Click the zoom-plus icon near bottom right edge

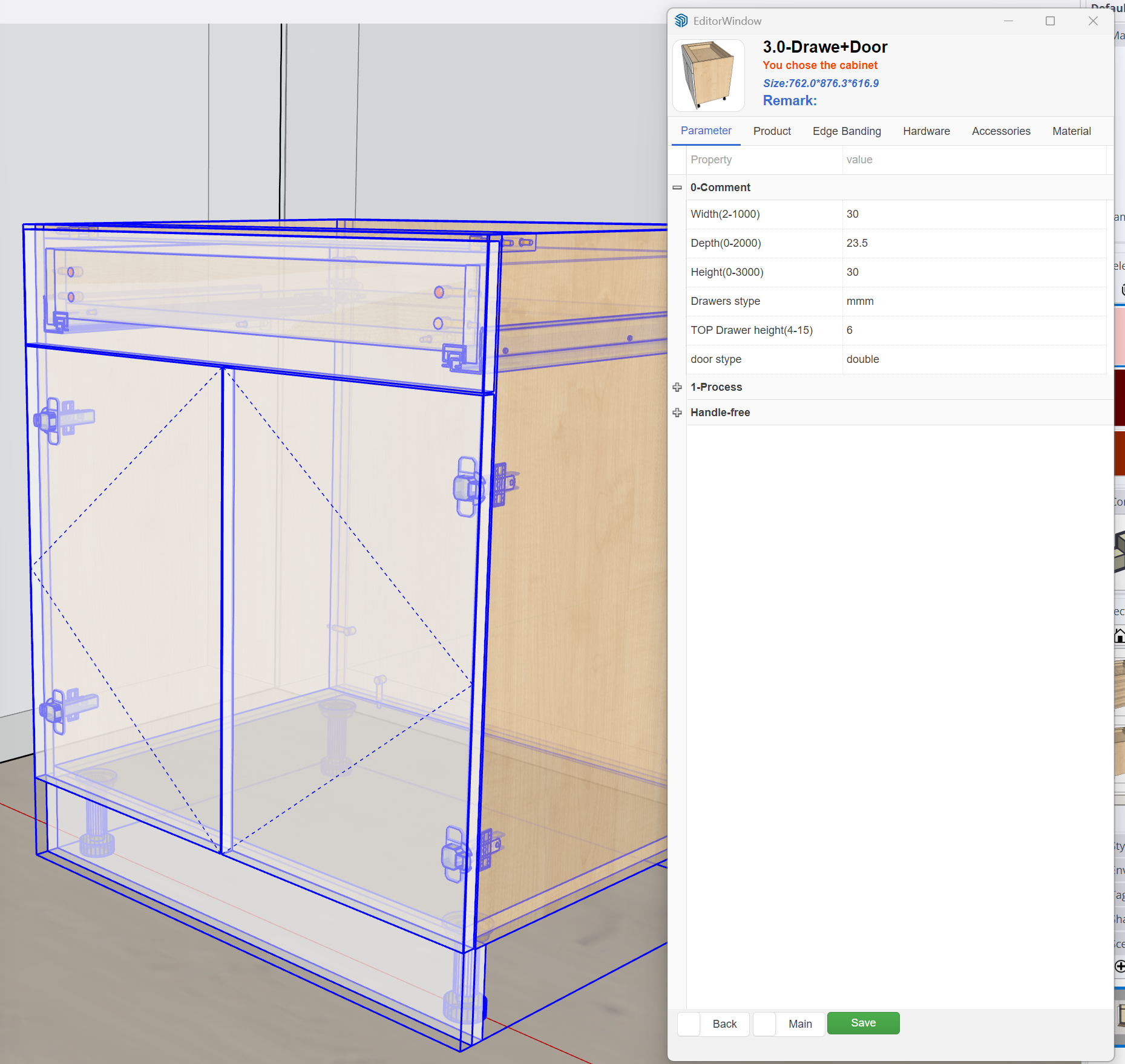tap(1120, 967)
